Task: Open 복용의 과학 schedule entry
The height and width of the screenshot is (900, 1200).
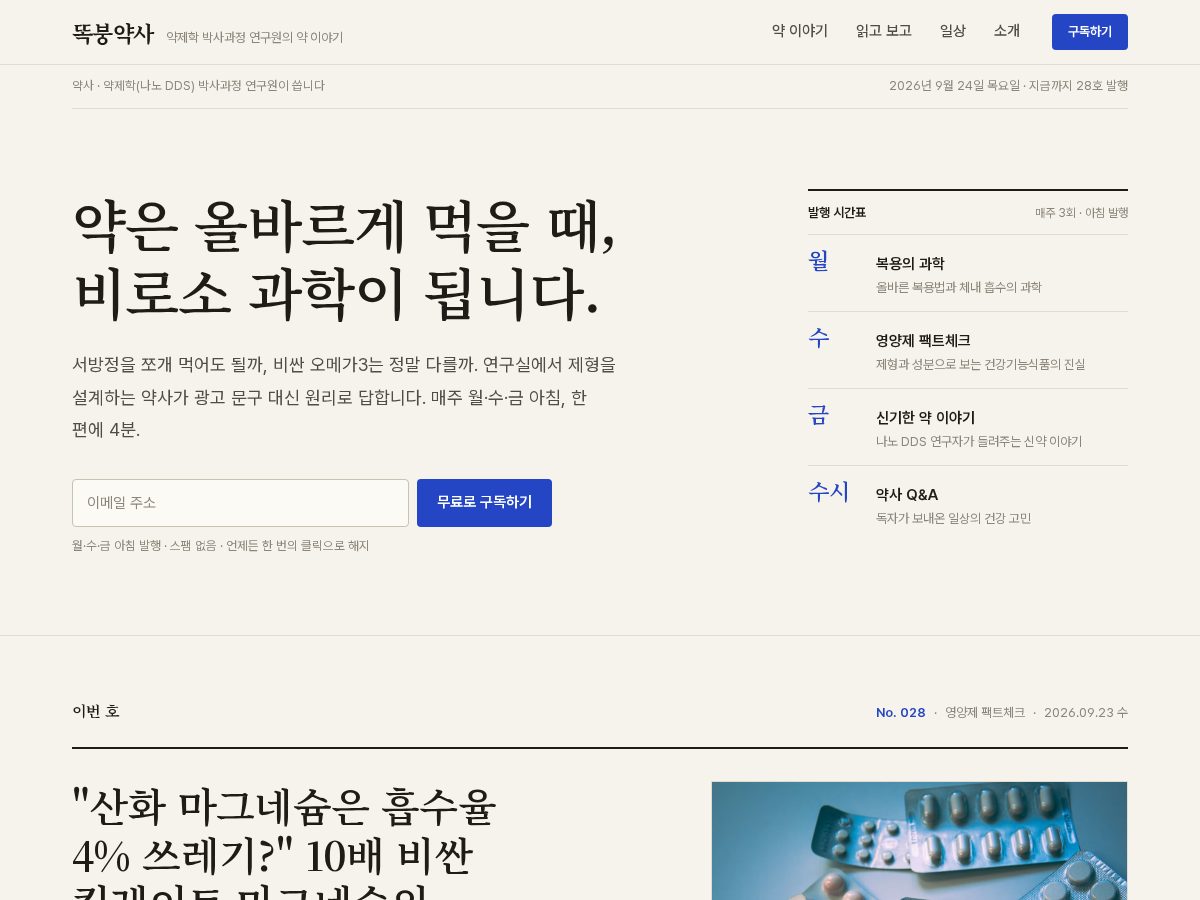Action: tap(968, 273)
